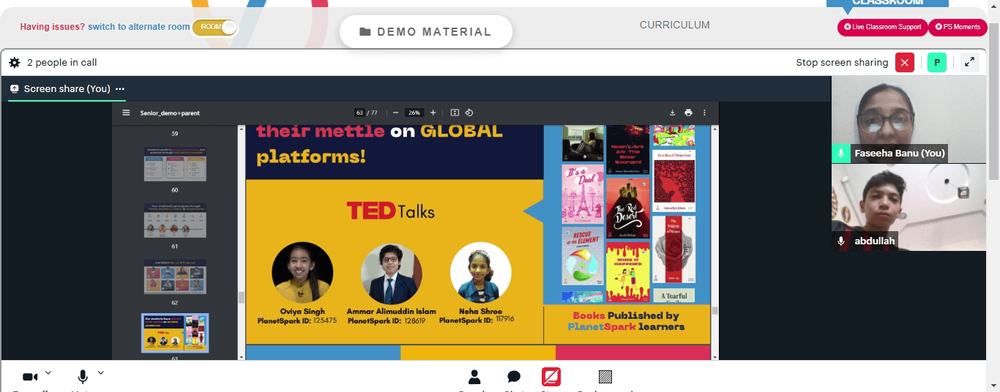Open Background effects icon
The width and height of the screenshot is (1000, 392).
pyautogui.click(x=605, y=377)
